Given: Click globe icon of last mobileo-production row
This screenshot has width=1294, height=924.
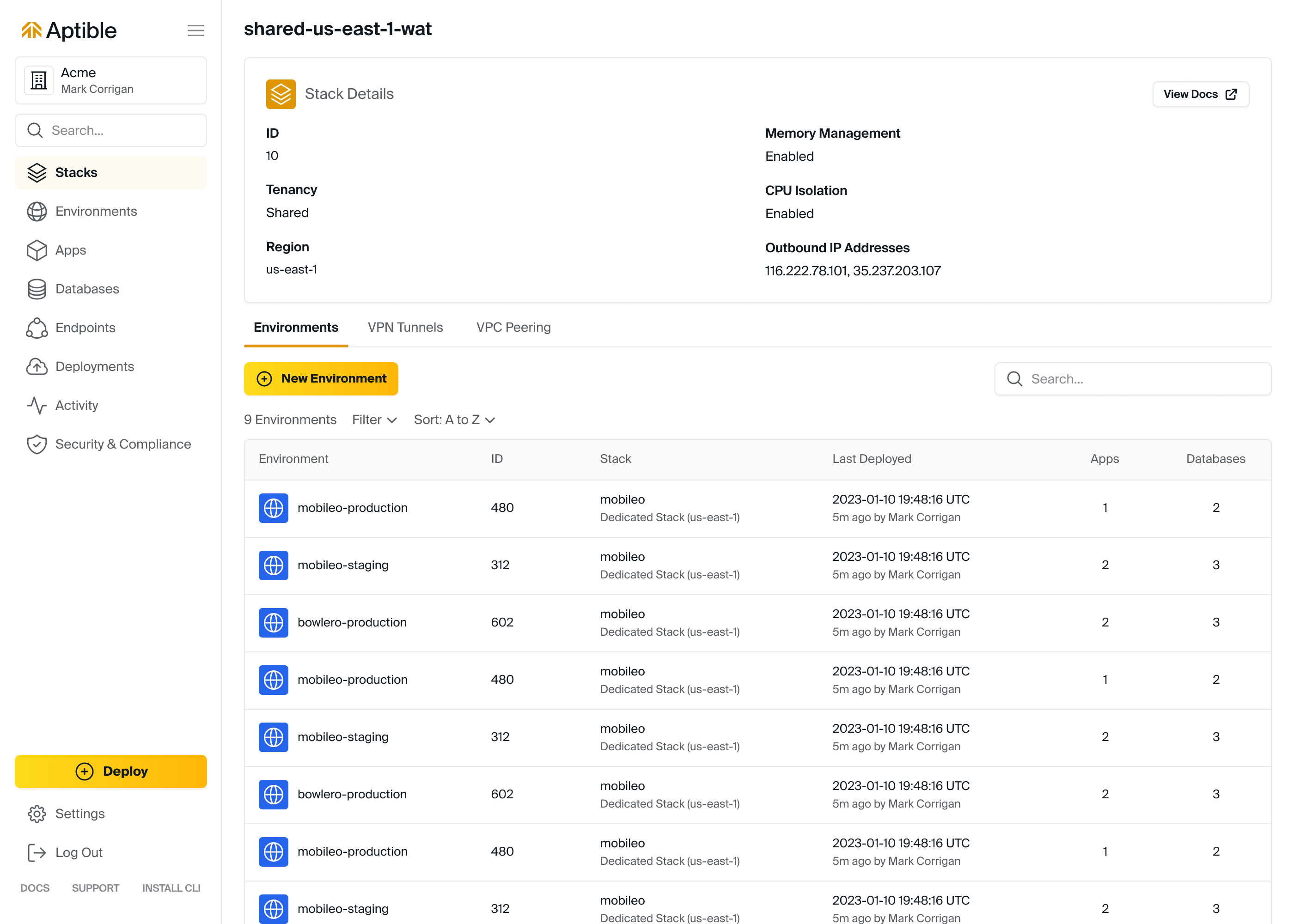Looking at the screenshot, I should [274, 852].
